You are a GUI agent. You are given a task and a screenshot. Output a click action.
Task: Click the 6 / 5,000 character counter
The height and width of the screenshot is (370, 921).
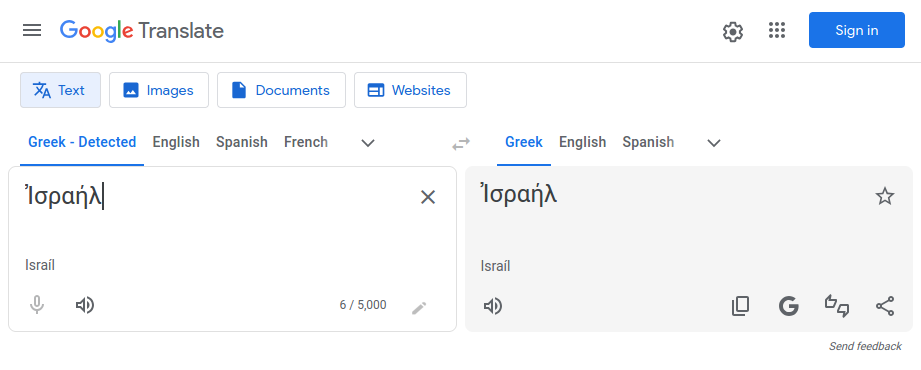pos(363,305)
